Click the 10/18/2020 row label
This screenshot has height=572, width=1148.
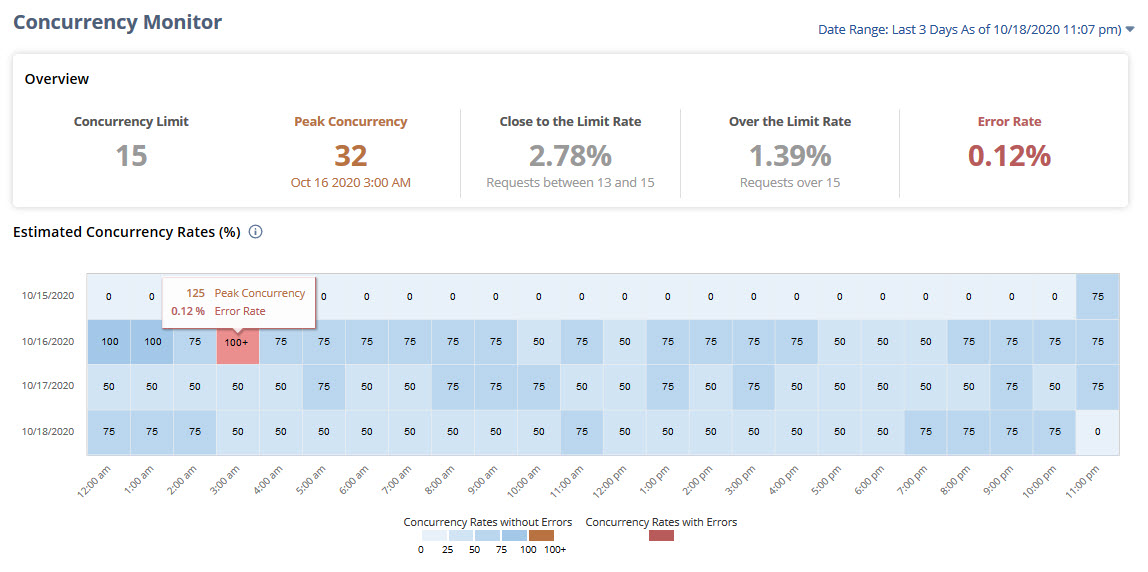[47, 432]
